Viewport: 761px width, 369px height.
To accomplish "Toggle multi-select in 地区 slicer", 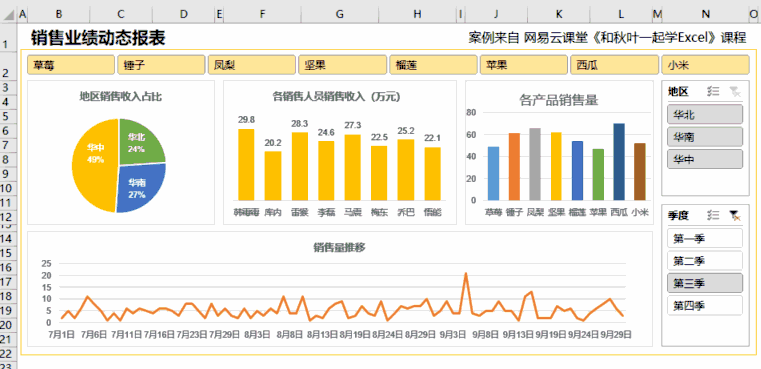I will tap(713, 91).
